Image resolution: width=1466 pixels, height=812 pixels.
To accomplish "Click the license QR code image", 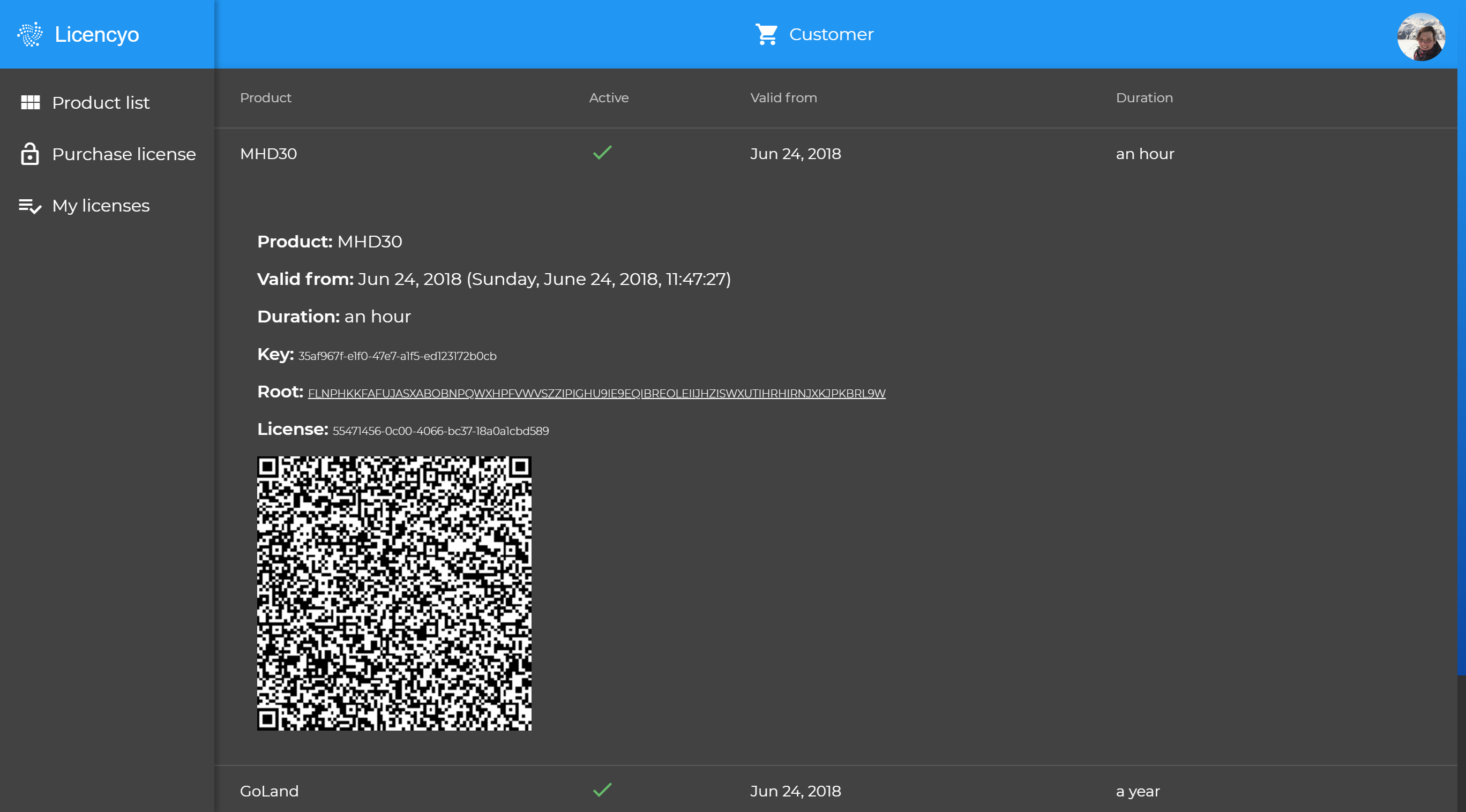I will [394, 593].
